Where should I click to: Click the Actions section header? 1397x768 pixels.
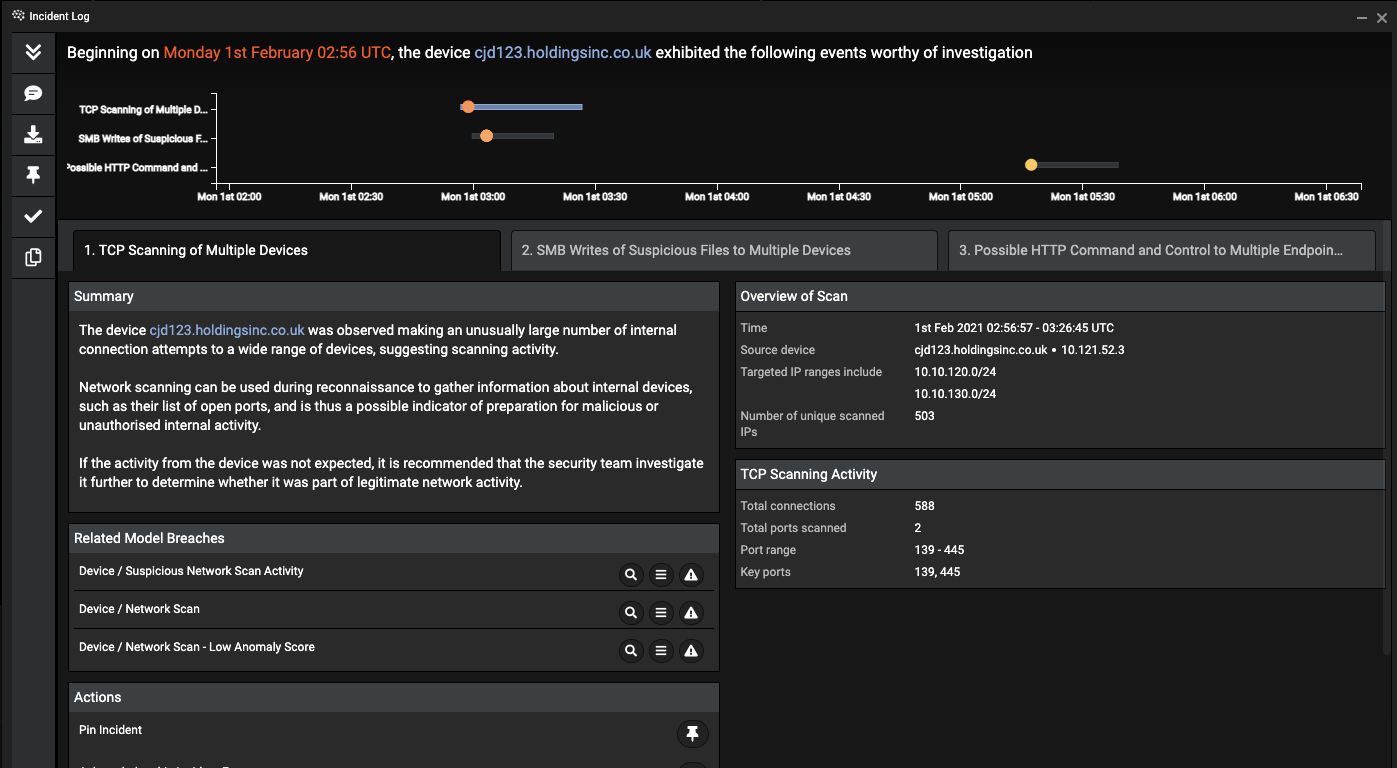click(394, 697)
